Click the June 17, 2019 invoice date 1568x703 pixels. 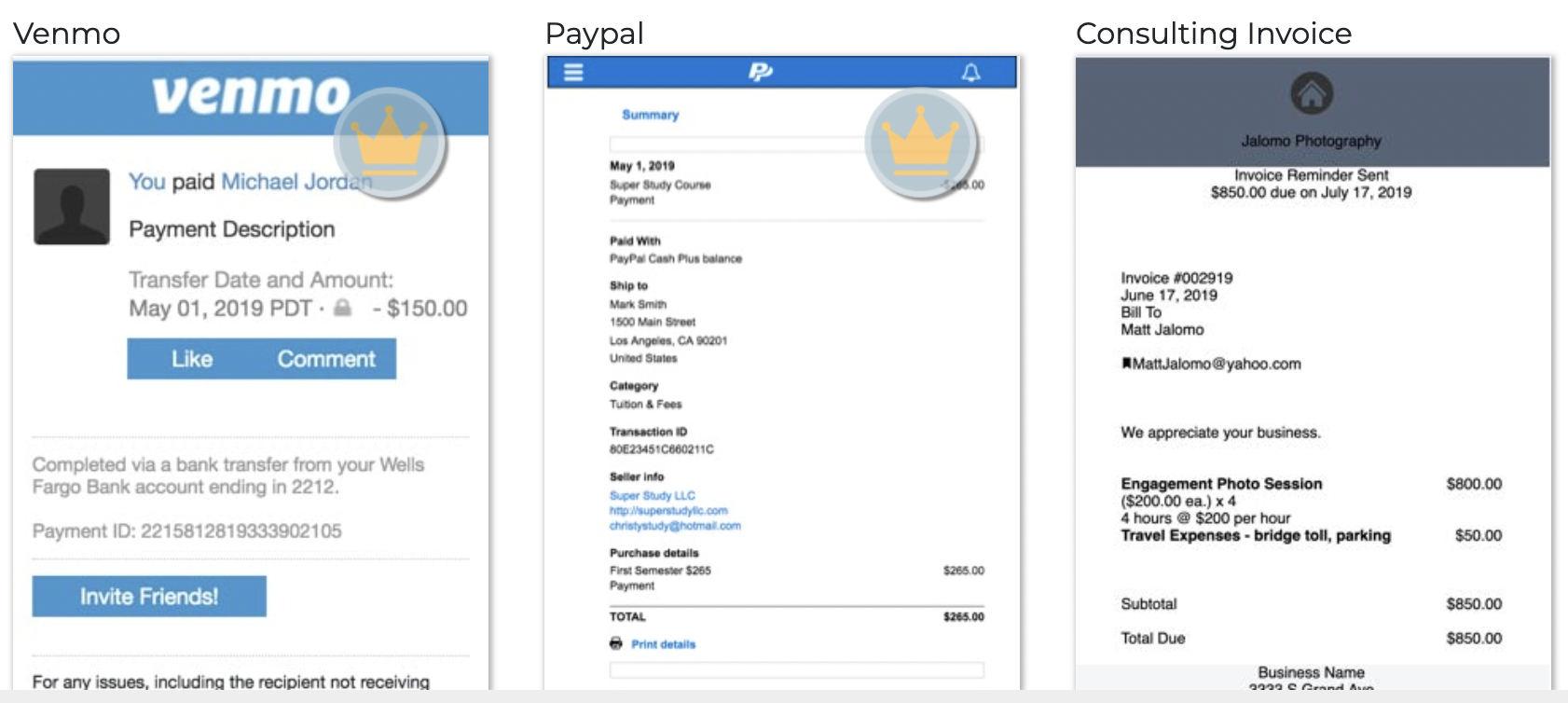point(1169,296)
